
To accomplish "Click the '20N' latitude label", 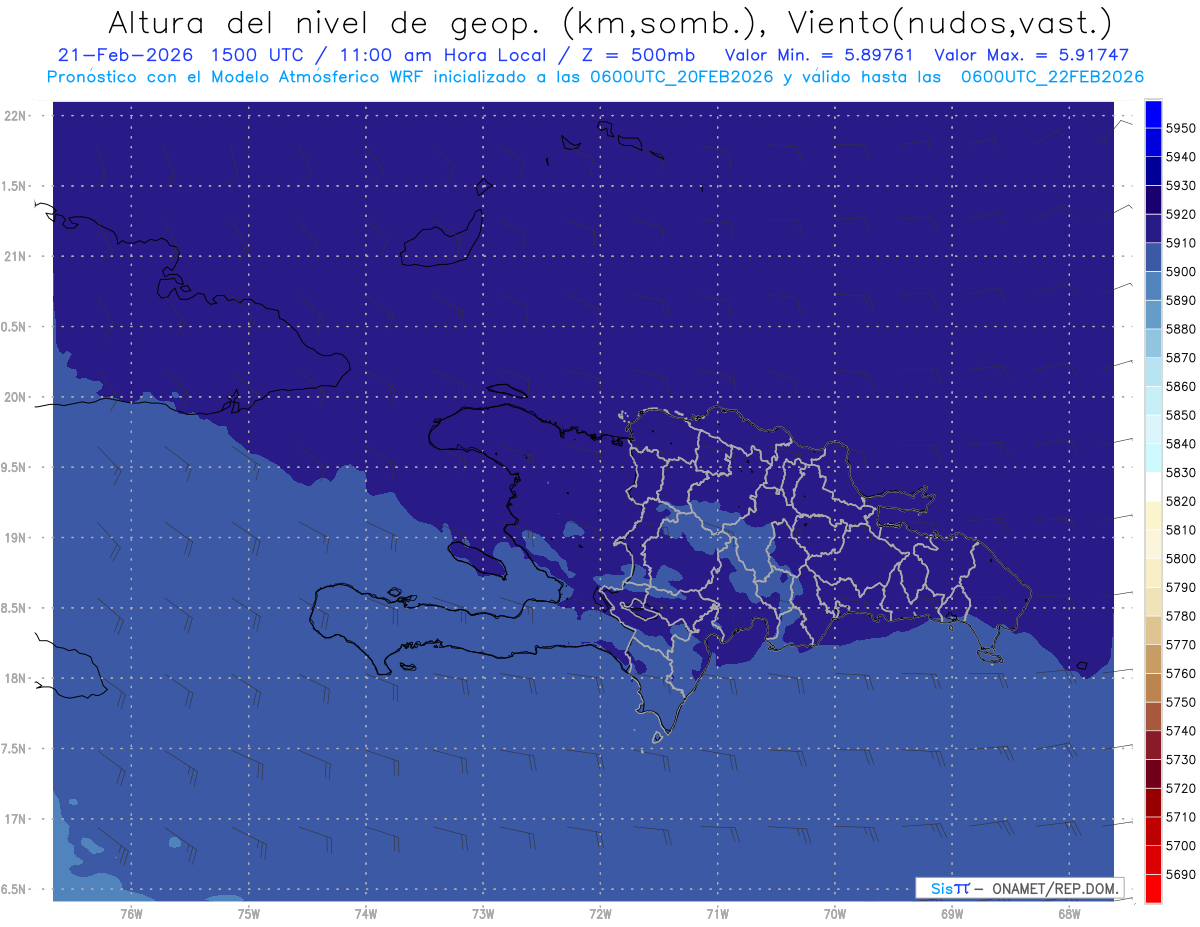I will coord(17,397).
